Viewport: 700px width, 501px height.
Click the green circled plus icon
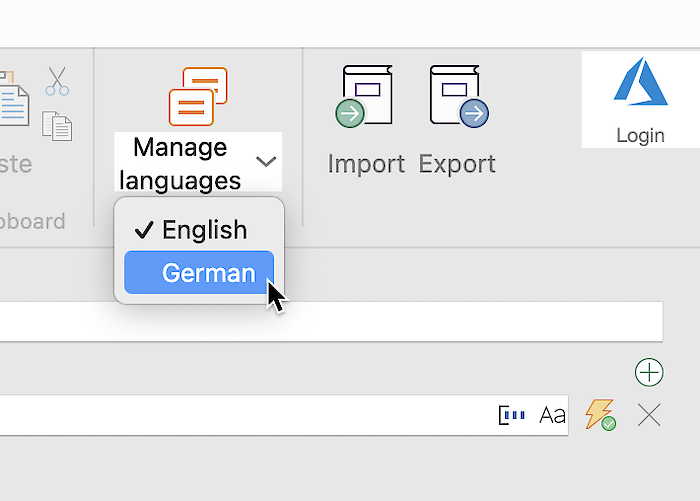click(649, 373)
